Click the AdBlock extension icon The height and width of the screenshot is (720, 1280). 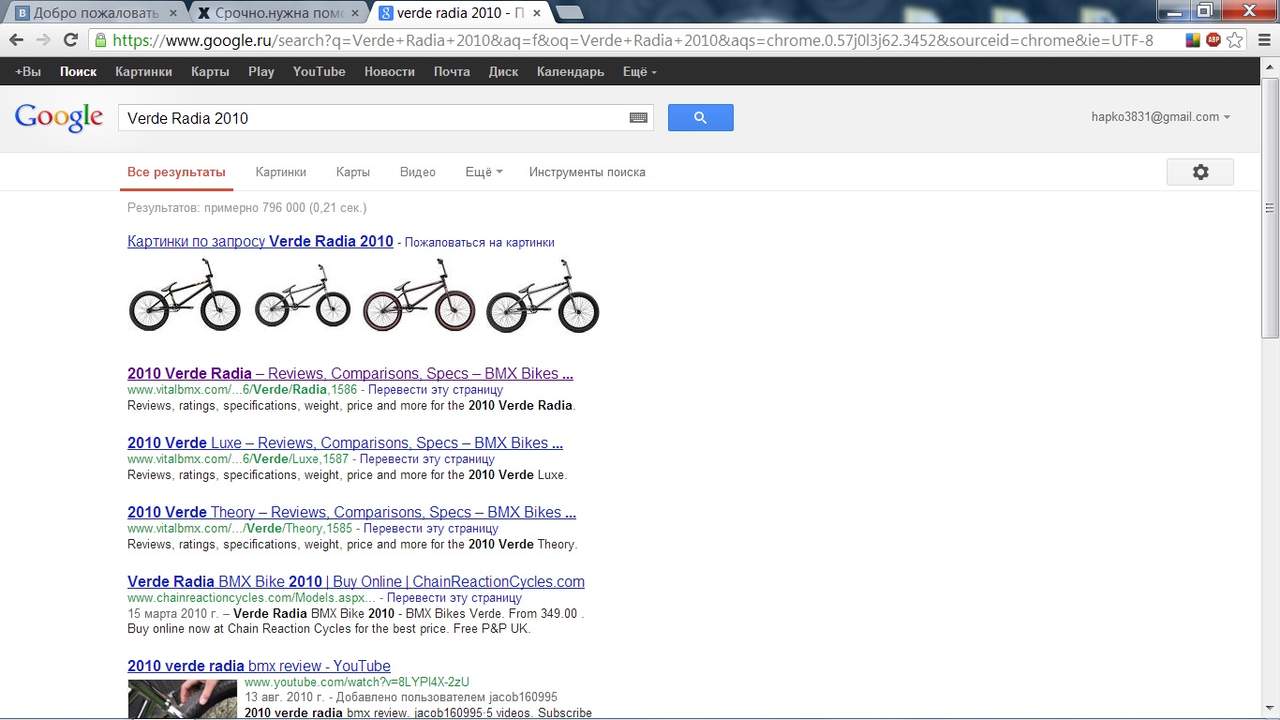1213,40
